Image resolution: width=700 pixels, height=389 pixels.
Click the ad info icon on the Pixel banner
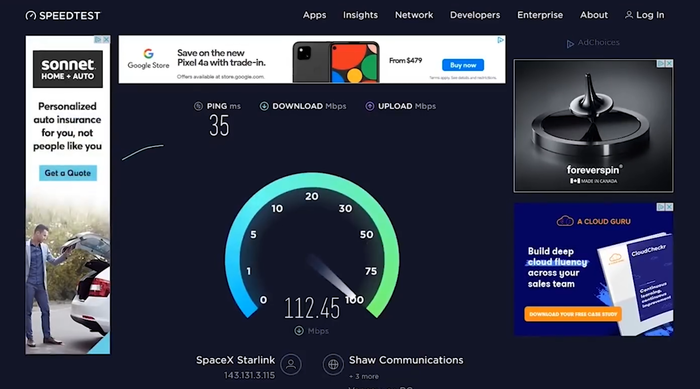[500, 40]
